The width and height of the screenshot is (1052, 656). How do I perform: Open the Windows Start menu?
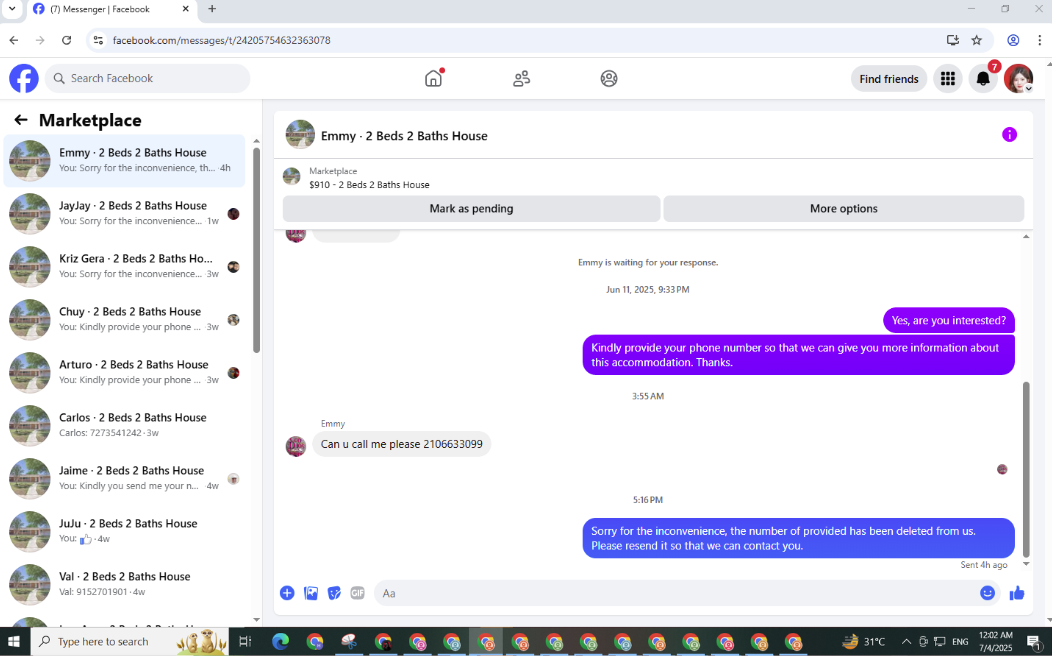tap(14, 642)
